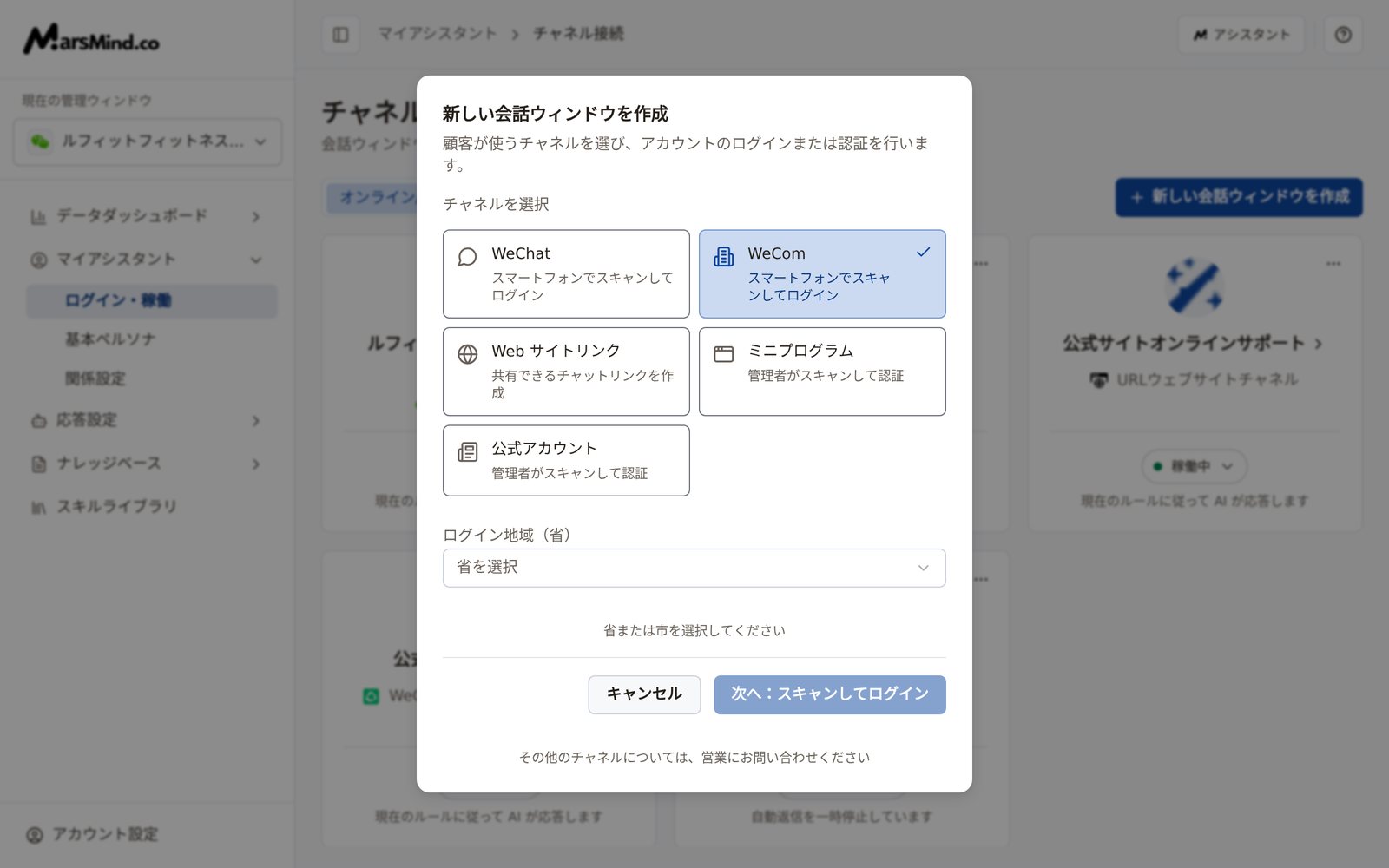Click the データダッシュボード chart icon
This screenshot has height=868, width=1389.
(x=38, y=217)
